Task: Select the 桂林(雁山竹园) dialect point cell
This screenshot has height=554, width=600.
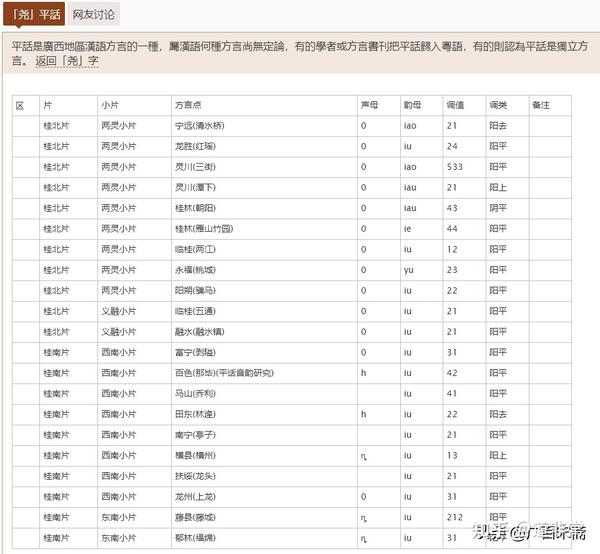Action: (x=264, y=229)
